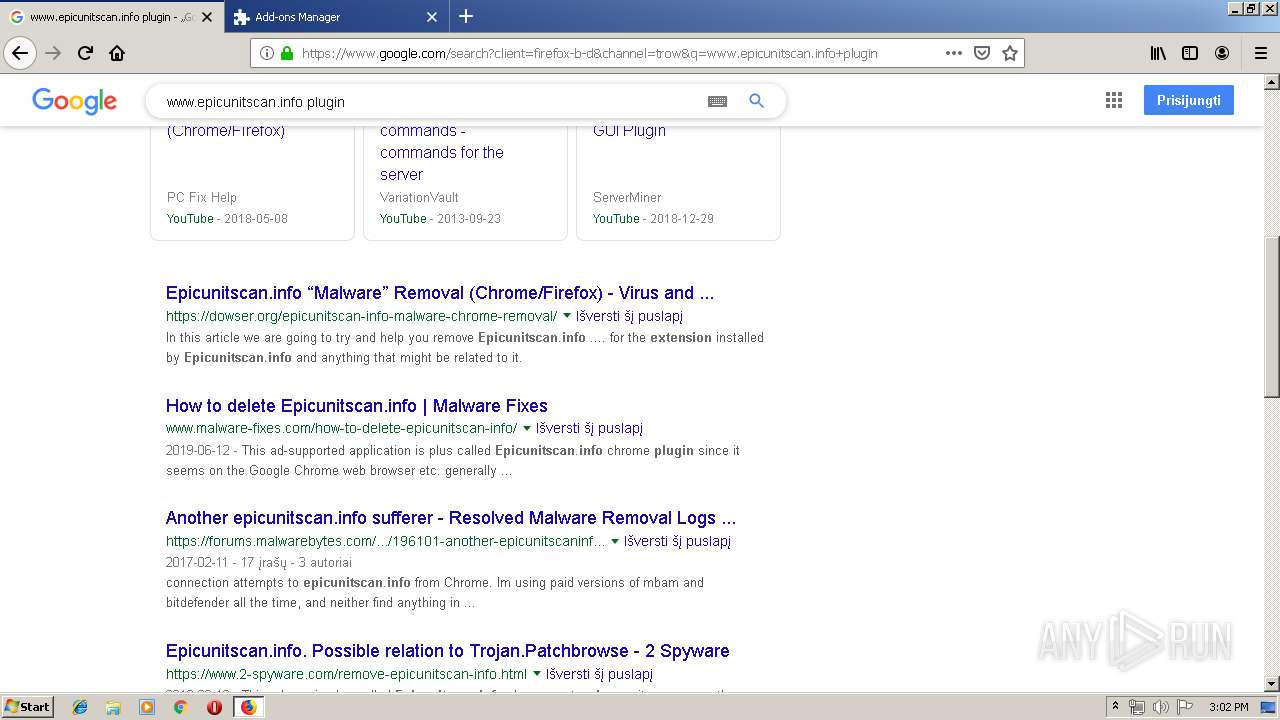
Task: Click the Prisijungti sign-in button
Action: click(x=1188, y=100)
